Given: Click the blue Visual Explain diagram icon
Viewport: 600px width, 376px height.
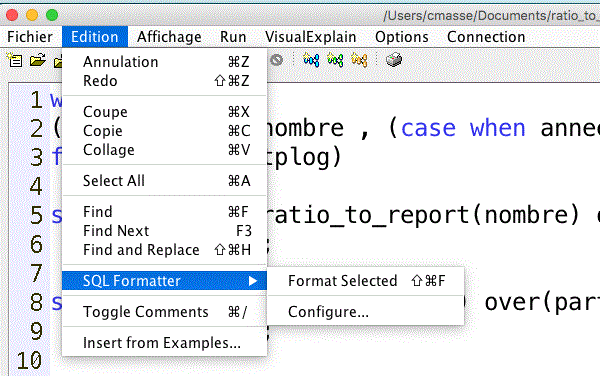Looking at the screenshot, I should coord(311,60).
